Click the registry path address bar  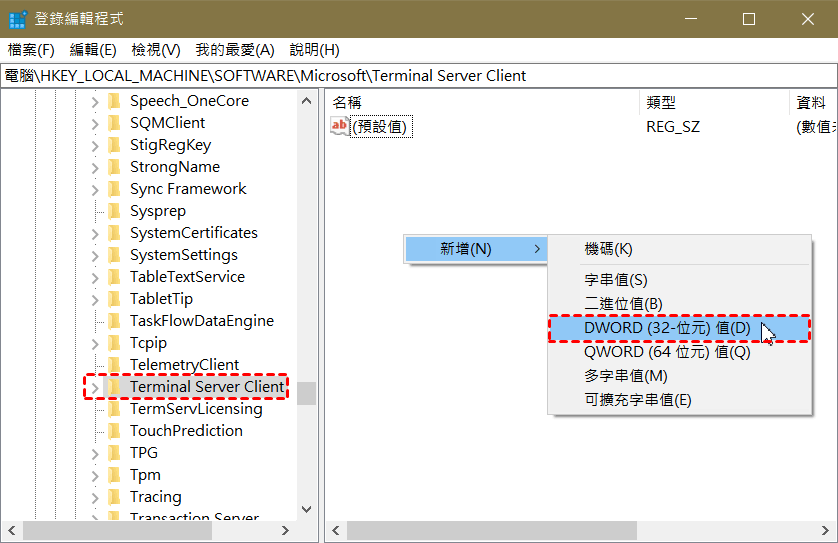pyautogui.click(x=418, y=76)
